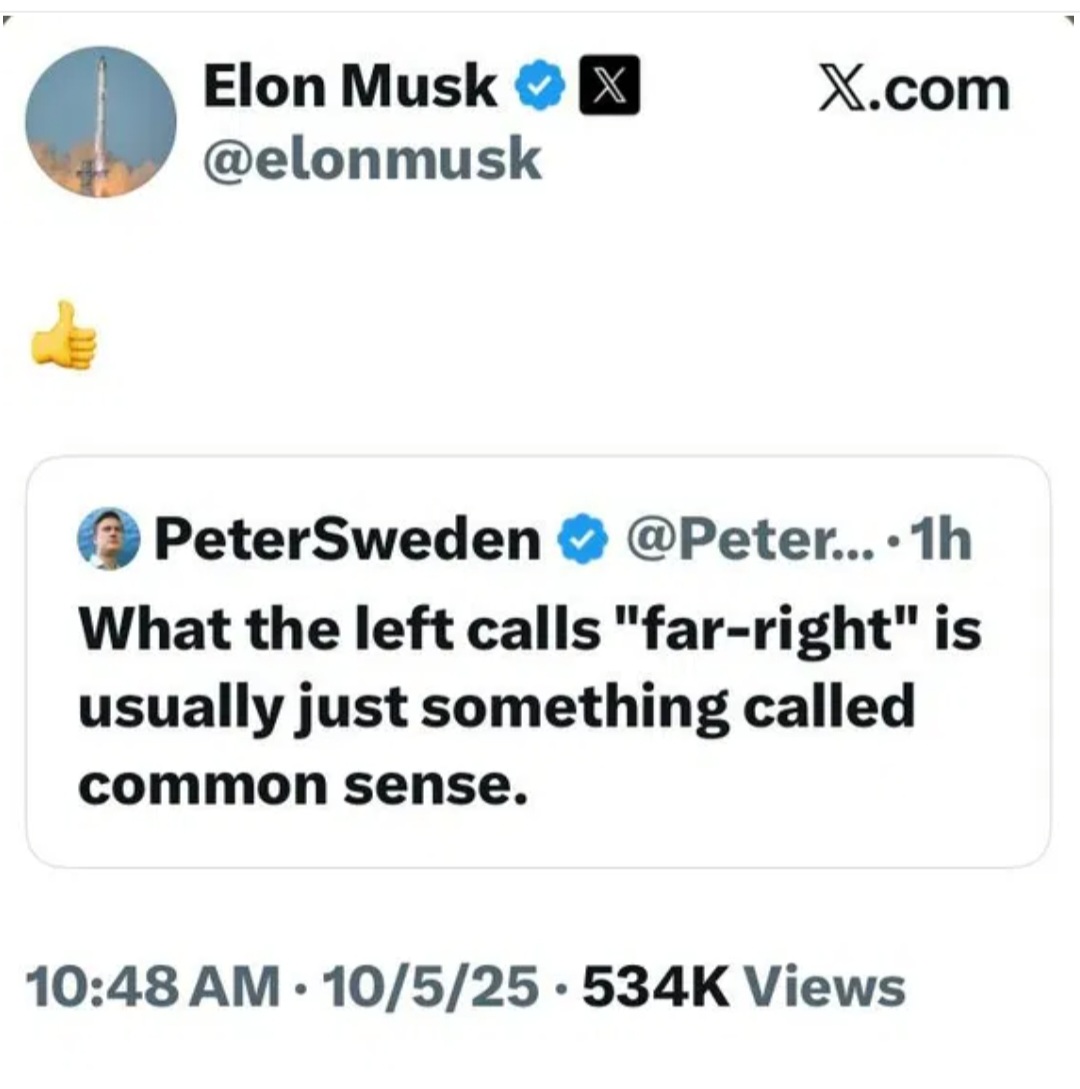Click the words "common sense." in quote

(303, 783)
